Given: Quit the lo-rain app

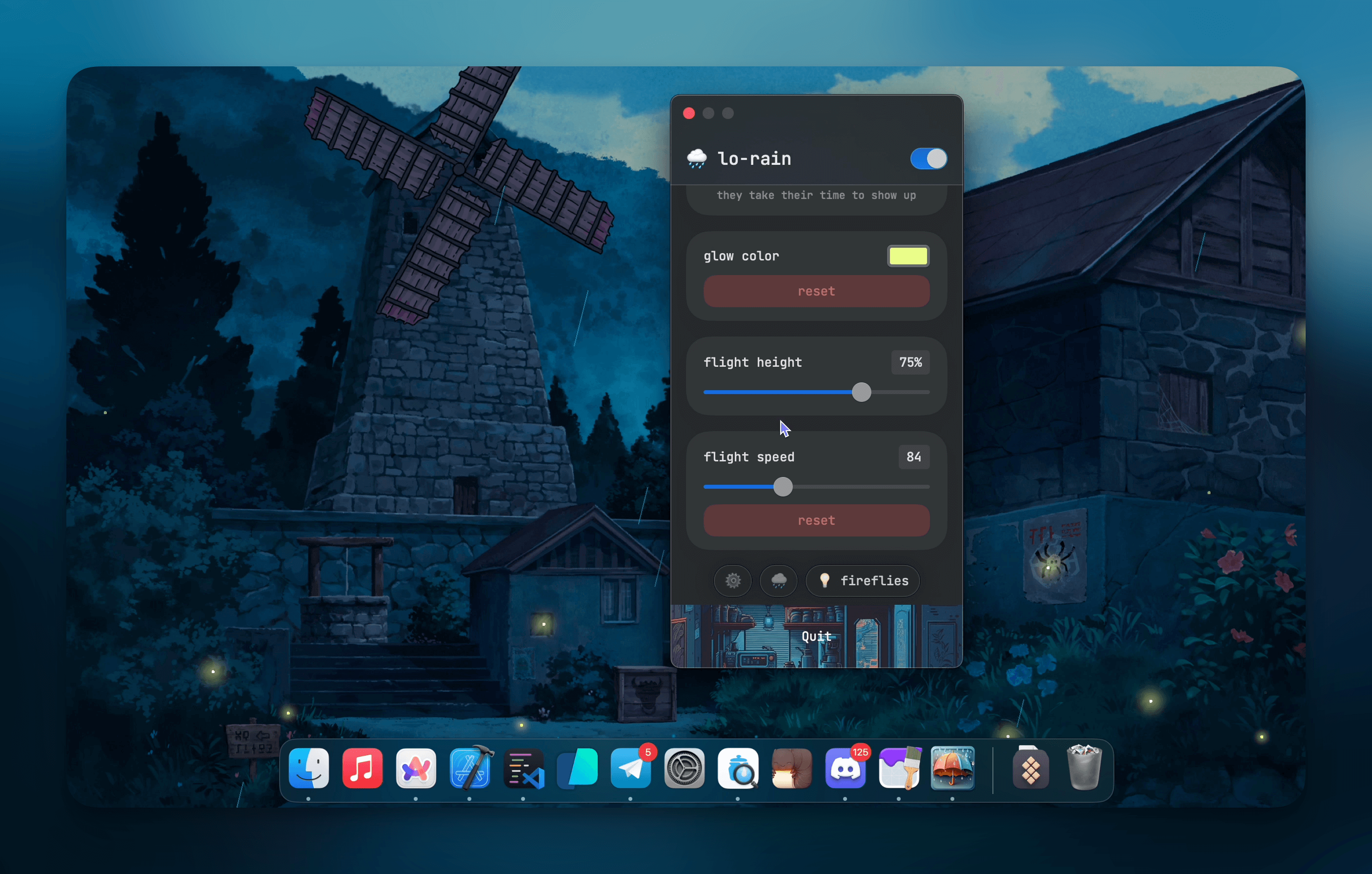Looking at the screenshot, I should 816,636.
